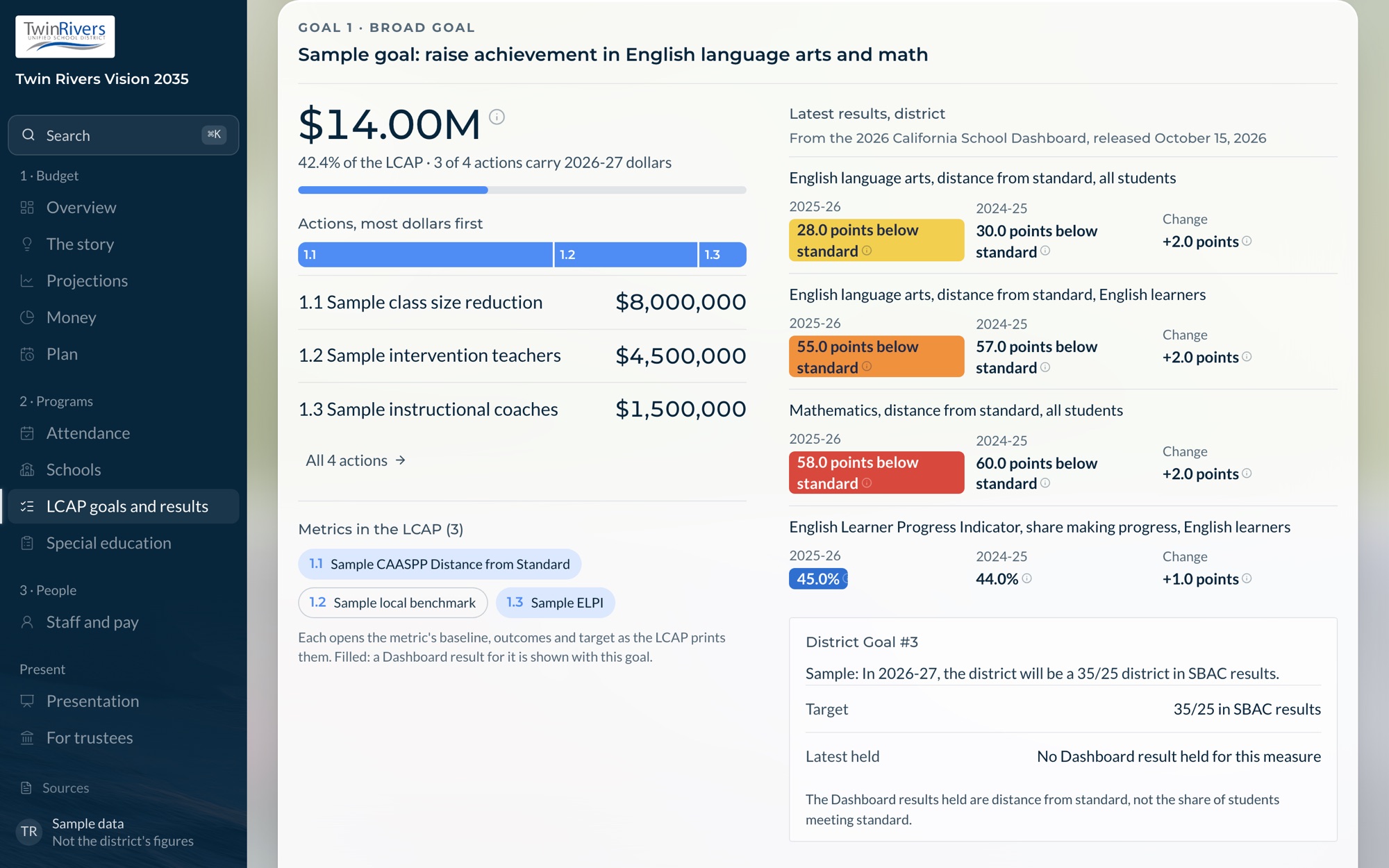Click the LCAP share progress bar
This screenshot has height=868, width=1389.
(x=522, y=190)
